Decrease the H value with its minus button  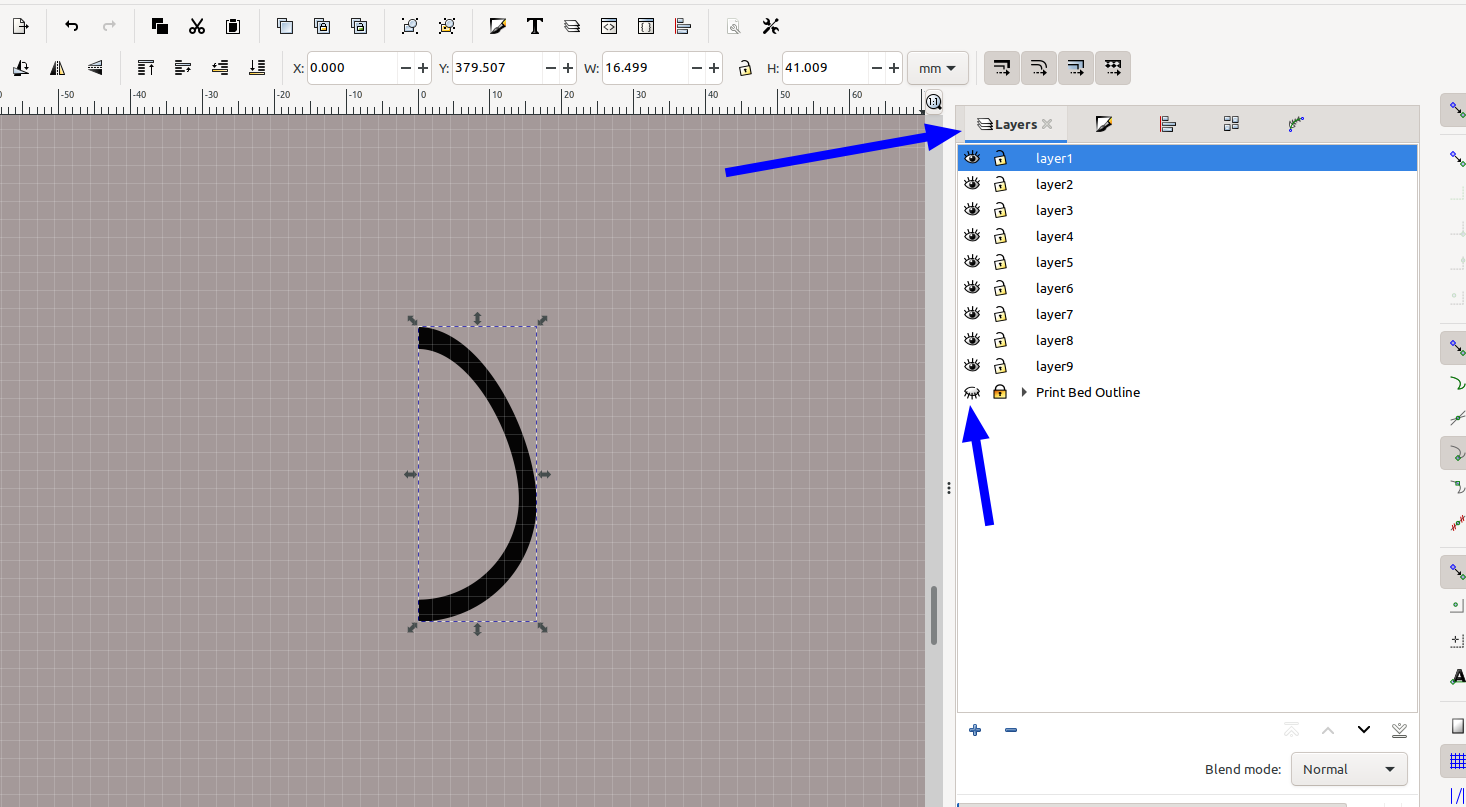click(x=877, y=68)
